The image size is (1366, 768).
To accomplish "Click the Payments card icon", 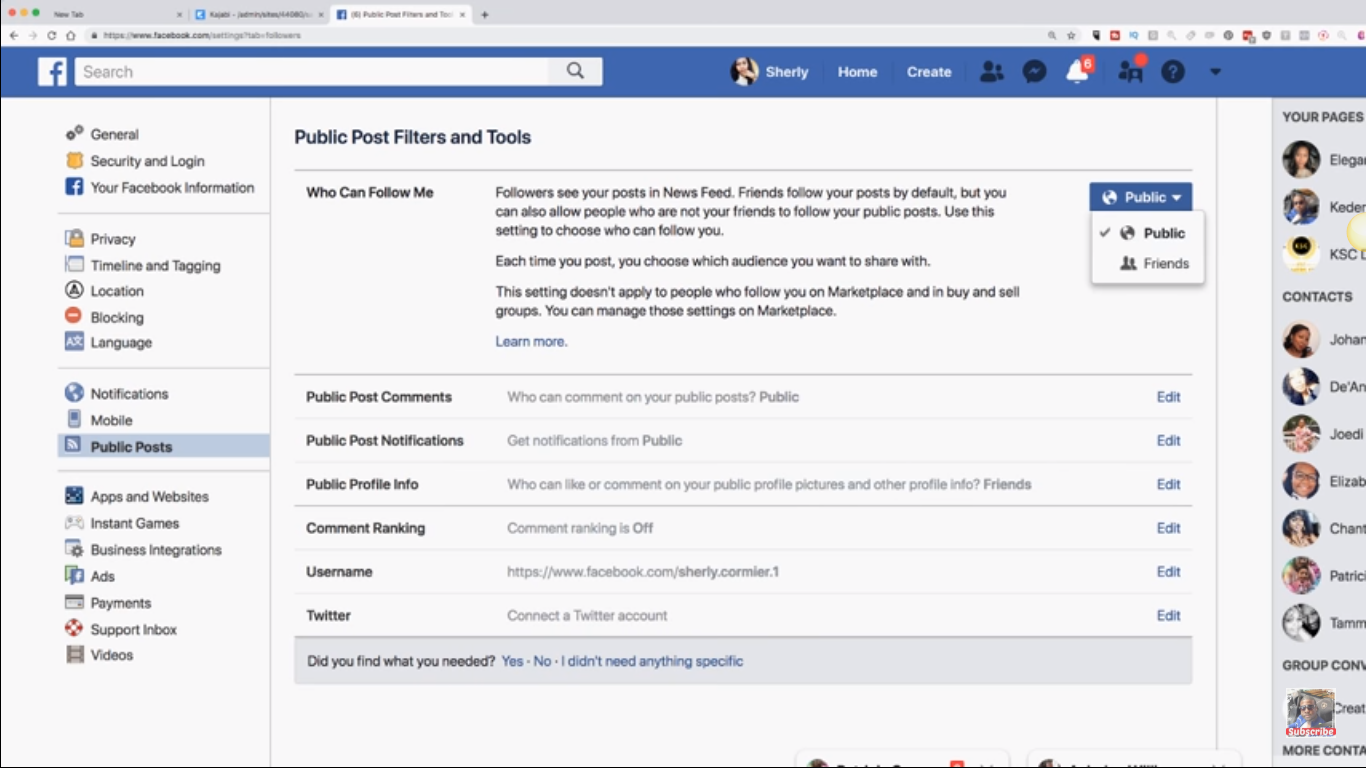I will point(74,603).
